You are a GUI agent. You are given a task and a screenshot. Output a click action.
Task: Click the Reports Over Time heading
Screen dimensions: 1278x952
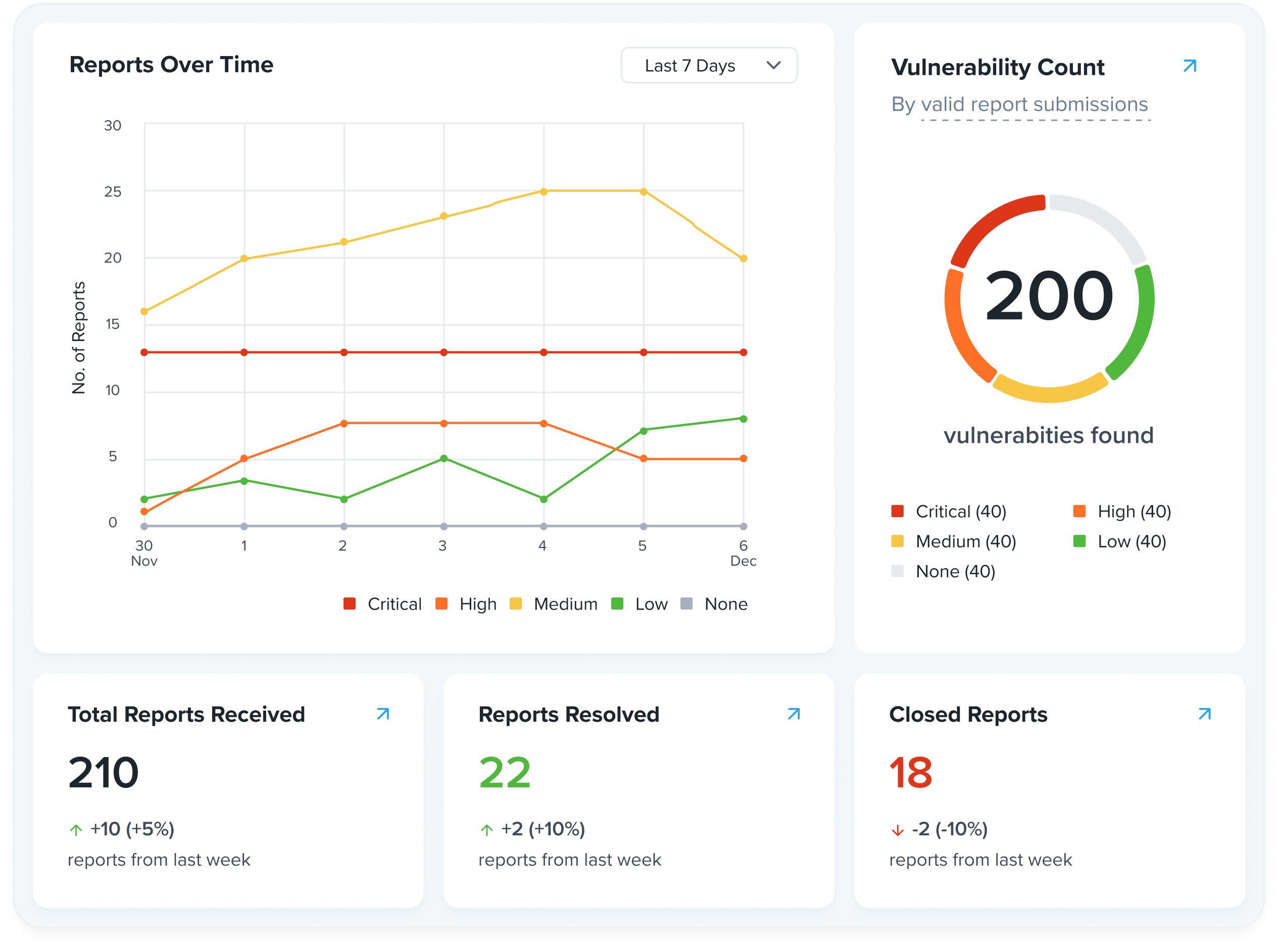(x=171, y=65)
